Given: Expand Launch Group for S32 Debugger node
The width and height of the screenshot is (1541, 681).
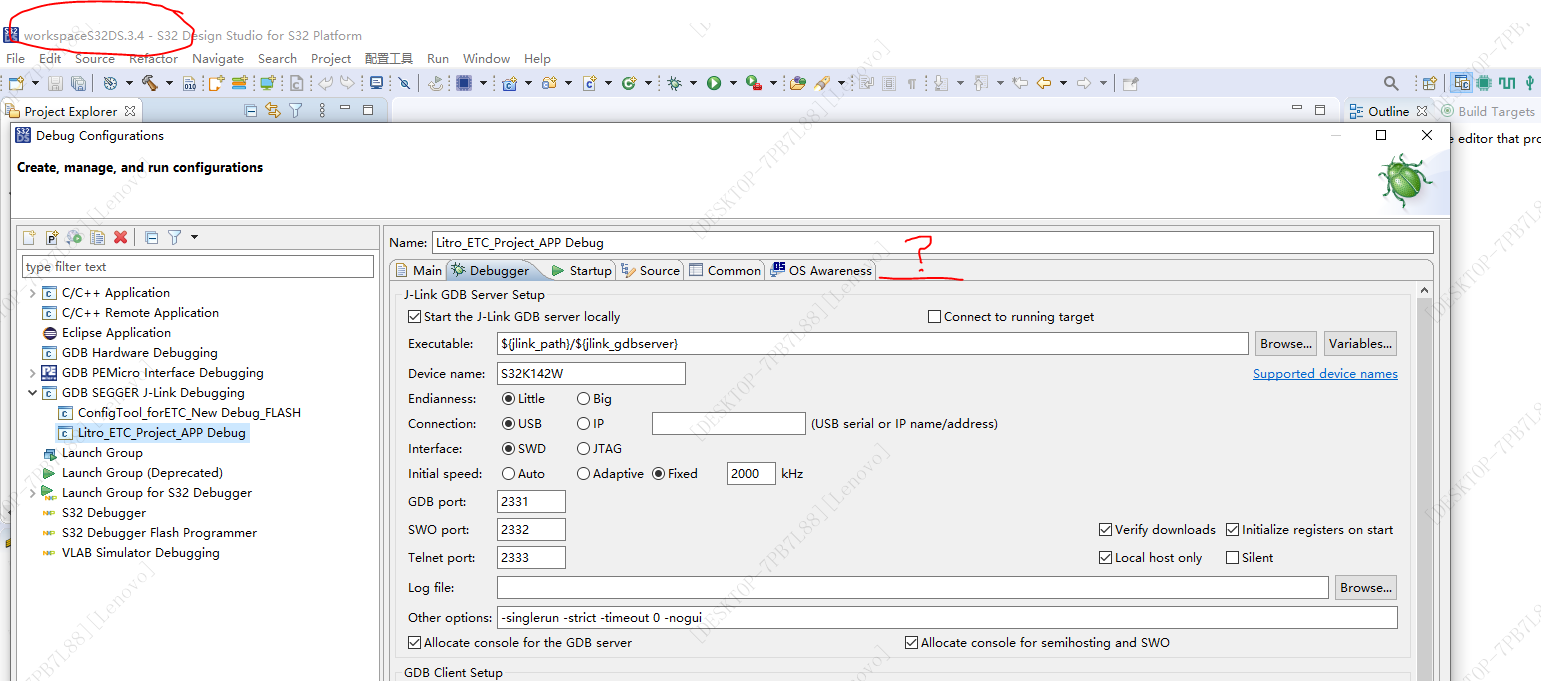Looking at the screenshot, I should (32, 493).
